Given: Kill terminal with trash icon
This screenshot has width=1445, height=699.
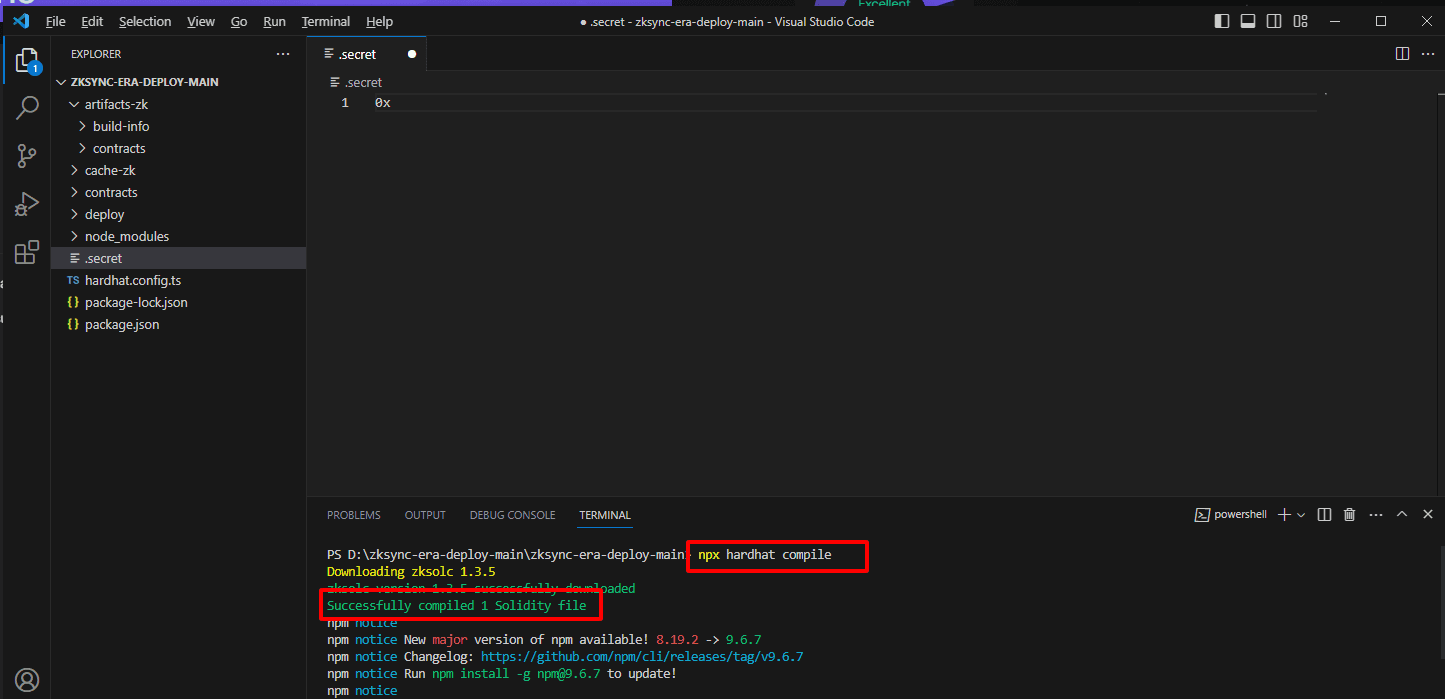Looking at the screenshot, I should coord(1349,515).
